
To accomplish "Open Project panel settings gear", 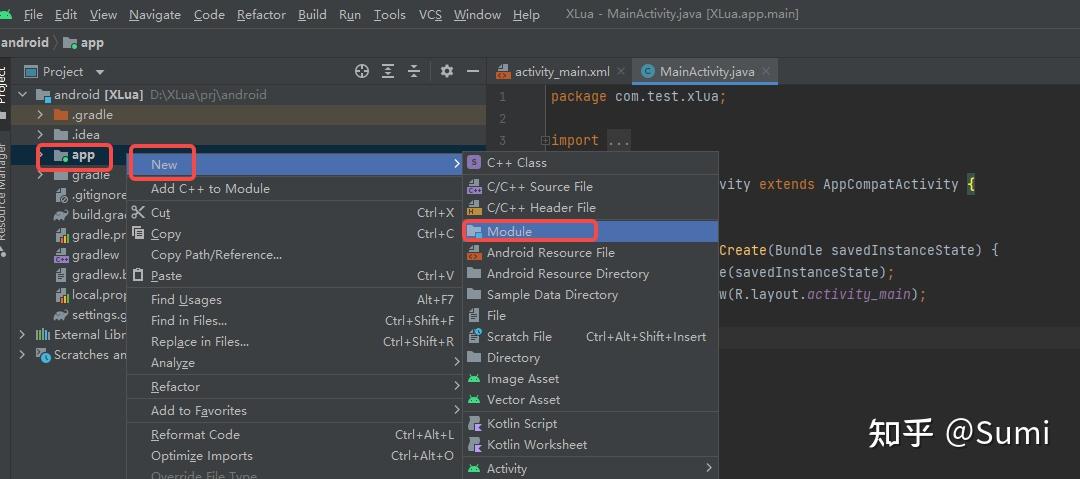I will pyautogui.click(x=446, y=71).
